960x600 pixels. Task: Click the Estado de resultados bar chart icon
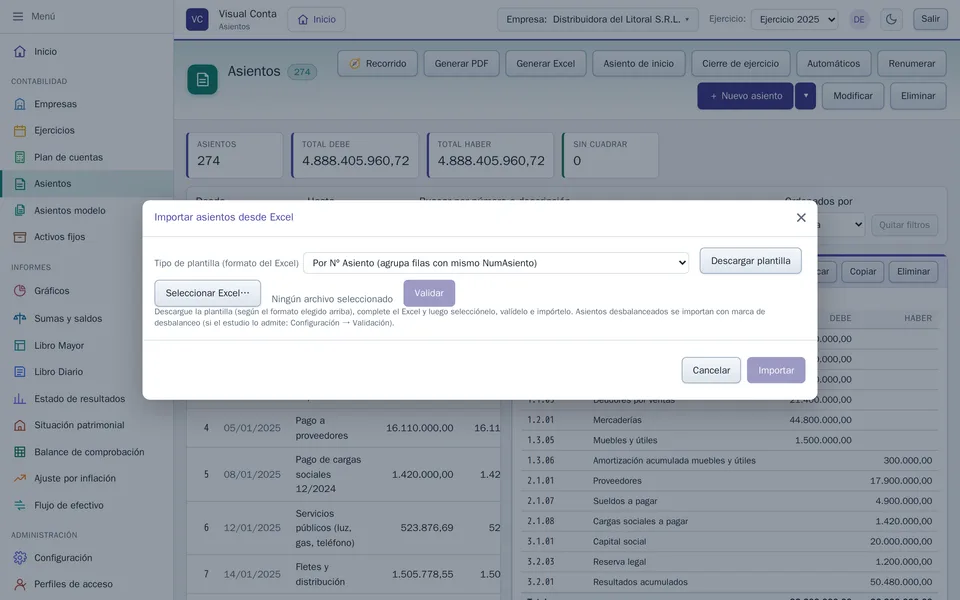click(20, 399)
